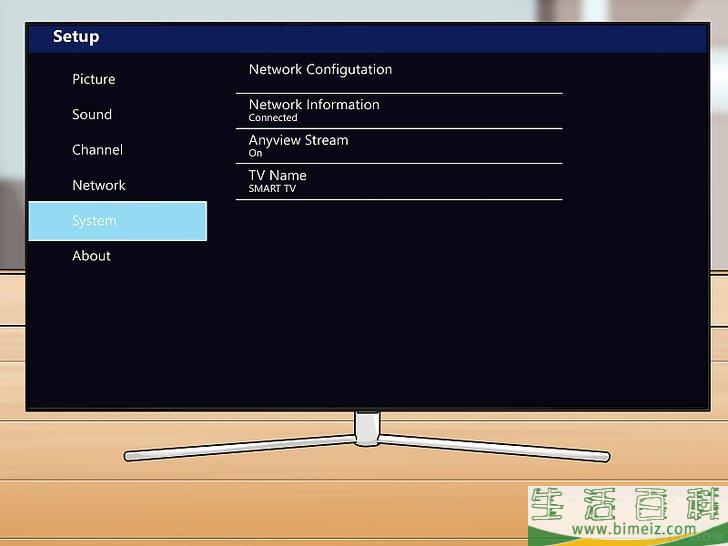The image size is (728, 546).
Task: Go to the Channel menu item
Action: (97, 150)
